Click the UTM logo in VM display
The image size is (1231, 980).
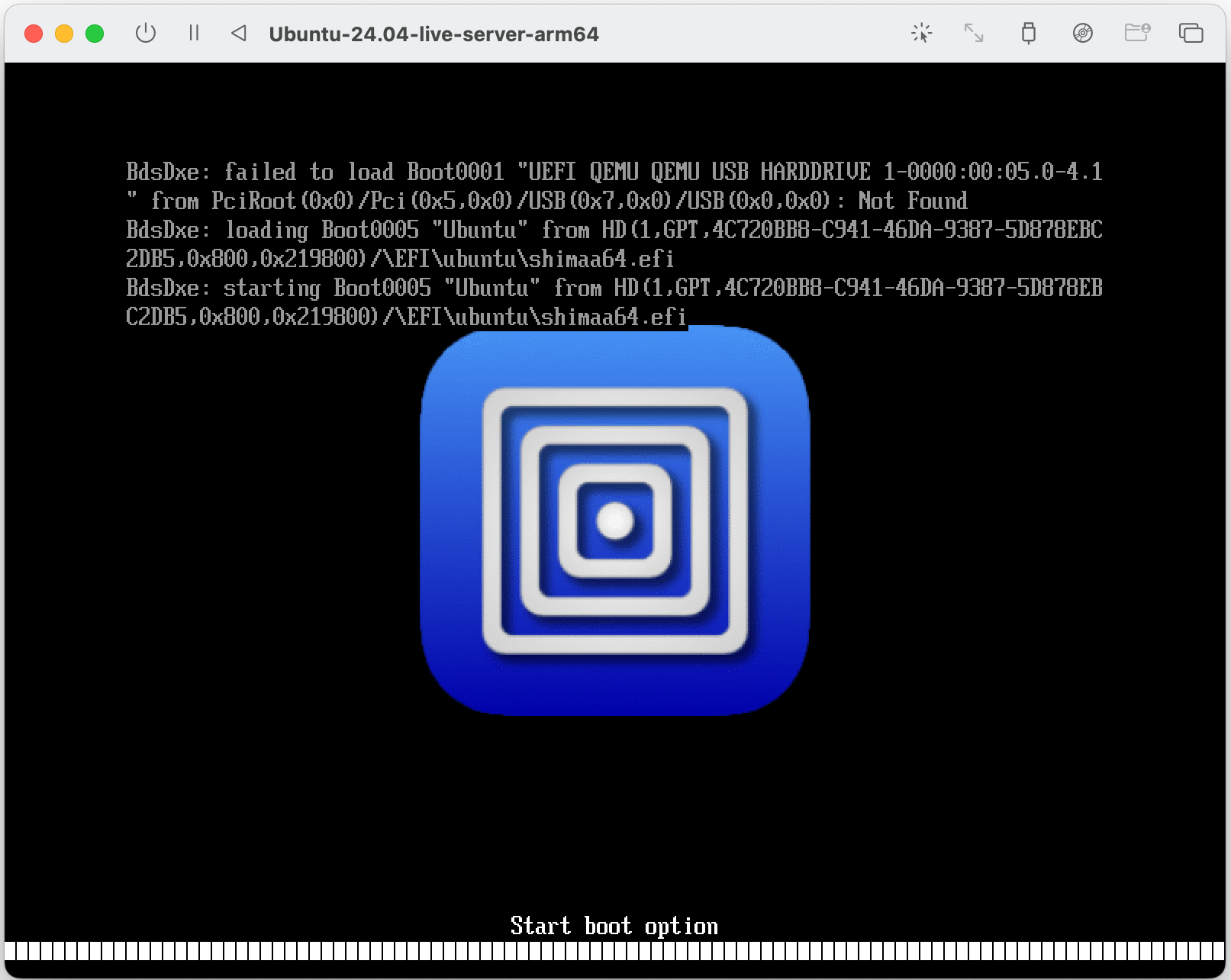[615, 521]
